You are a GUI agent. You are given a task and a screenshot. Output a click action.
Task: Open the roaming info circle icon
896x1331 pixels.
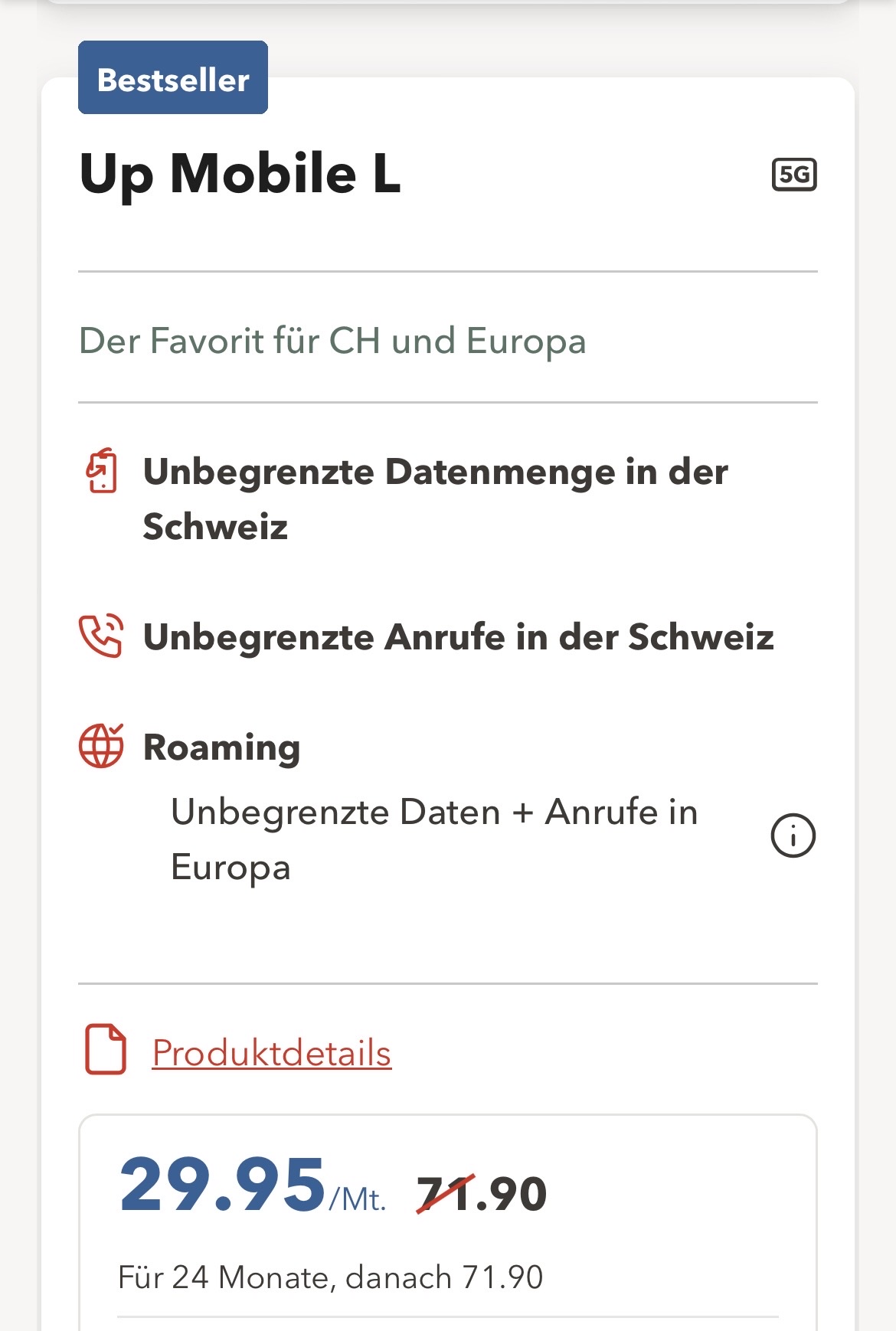click(793, 836)
